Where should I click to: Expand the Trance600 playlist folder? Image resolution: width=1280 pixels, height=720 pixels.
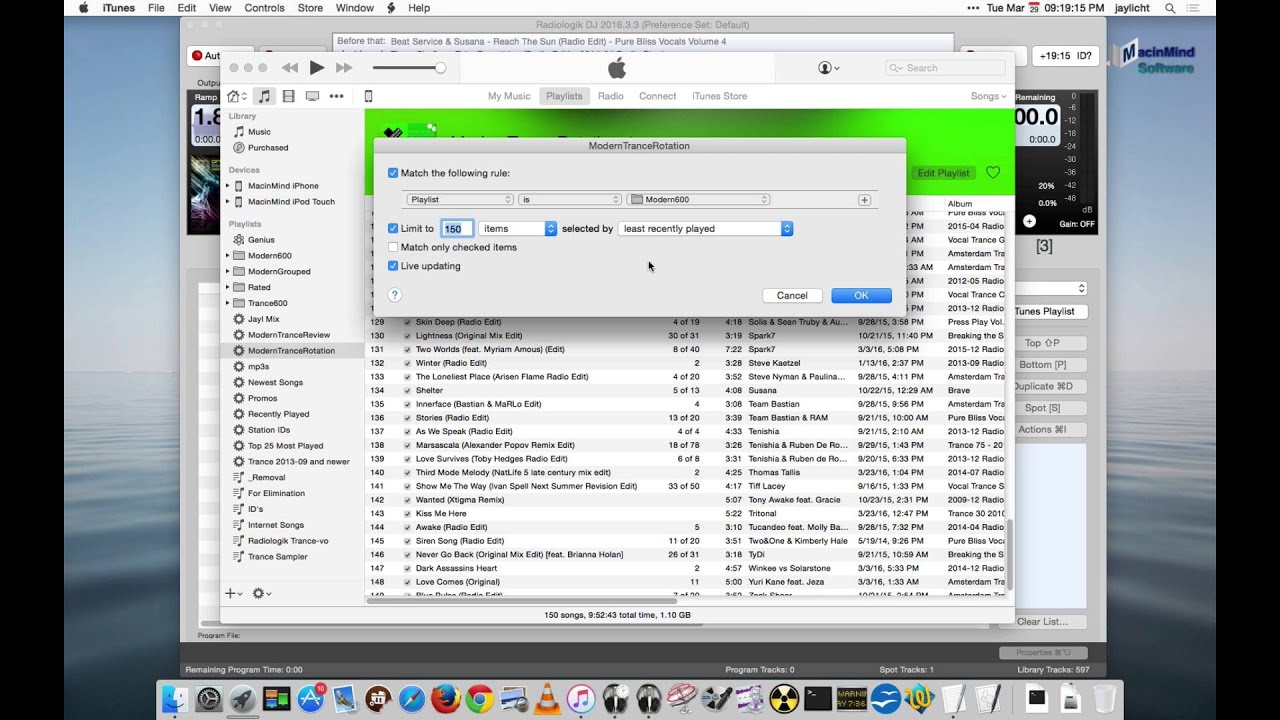pyautogui.click(x=227, y=303)
